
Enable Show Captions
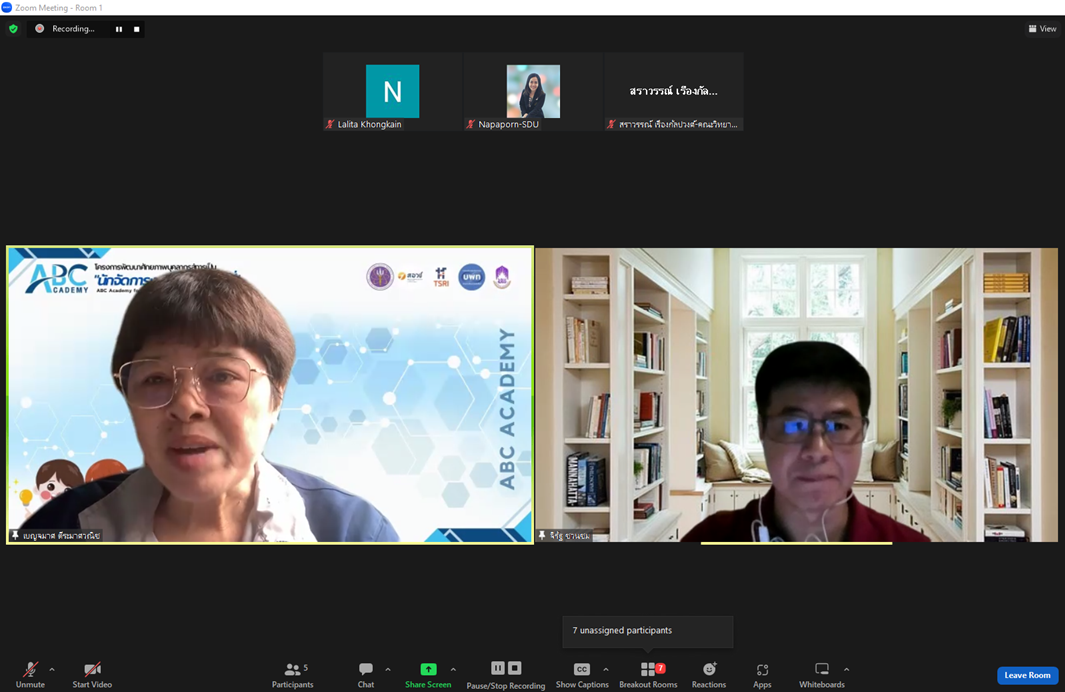click(581, 671)
